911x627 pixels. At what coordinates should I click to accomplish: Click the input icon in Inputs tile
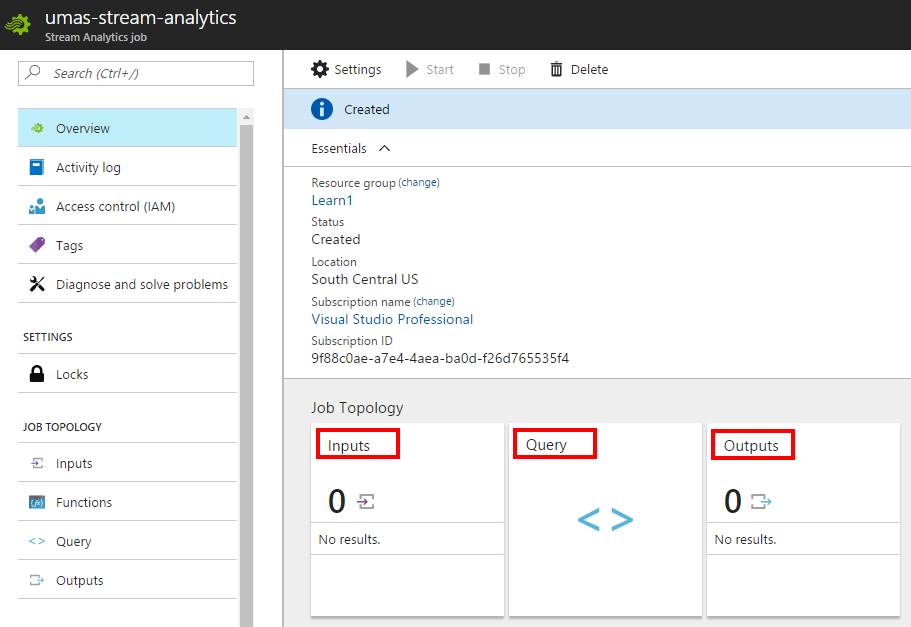point(365,501)
